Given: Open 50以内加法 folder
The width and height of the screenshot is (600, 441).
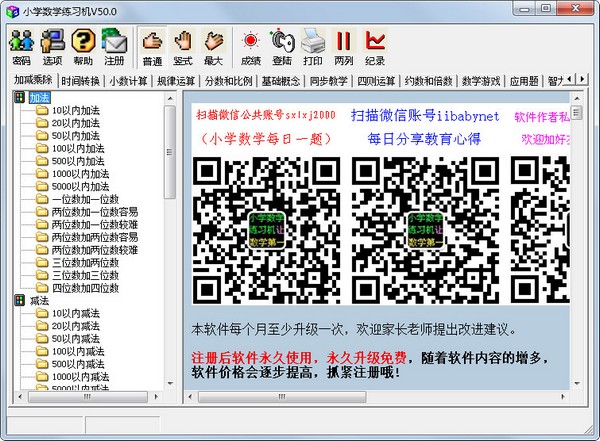Looking at the screenshot, I should 68,136.
